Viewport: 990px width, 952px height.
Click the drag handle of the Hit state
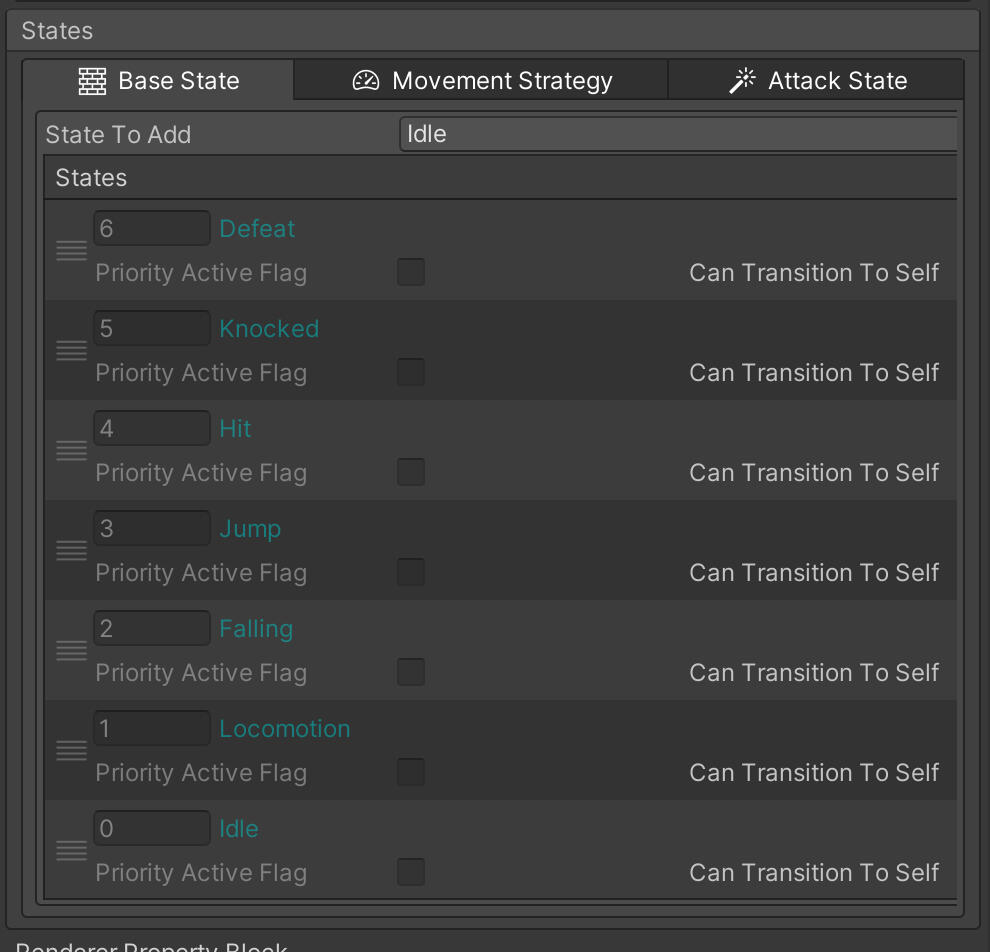click(71, 450)
